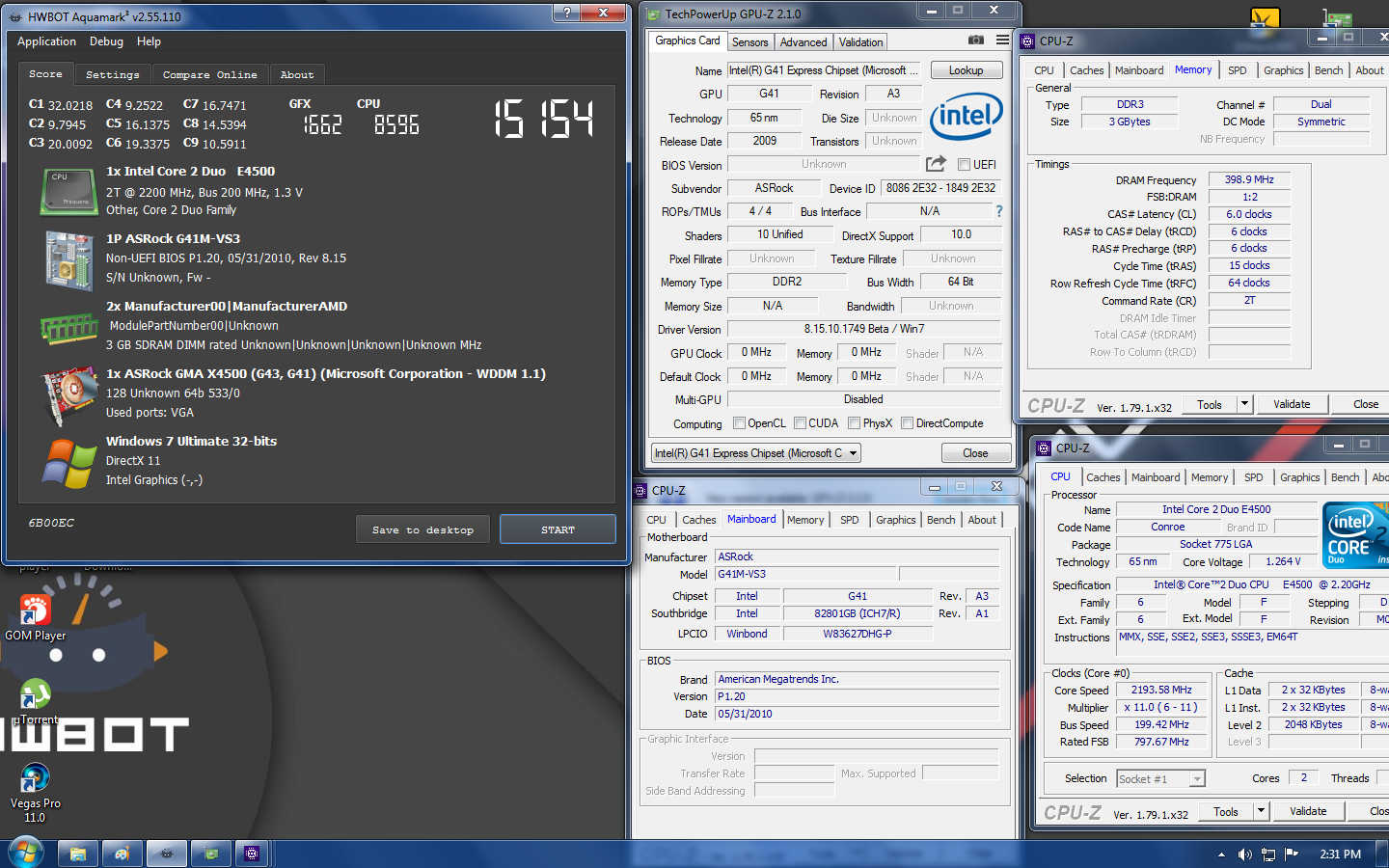Click the START benchmark button
The height and width of the screenshot is (868, 1389).
(x=558, y=529)
